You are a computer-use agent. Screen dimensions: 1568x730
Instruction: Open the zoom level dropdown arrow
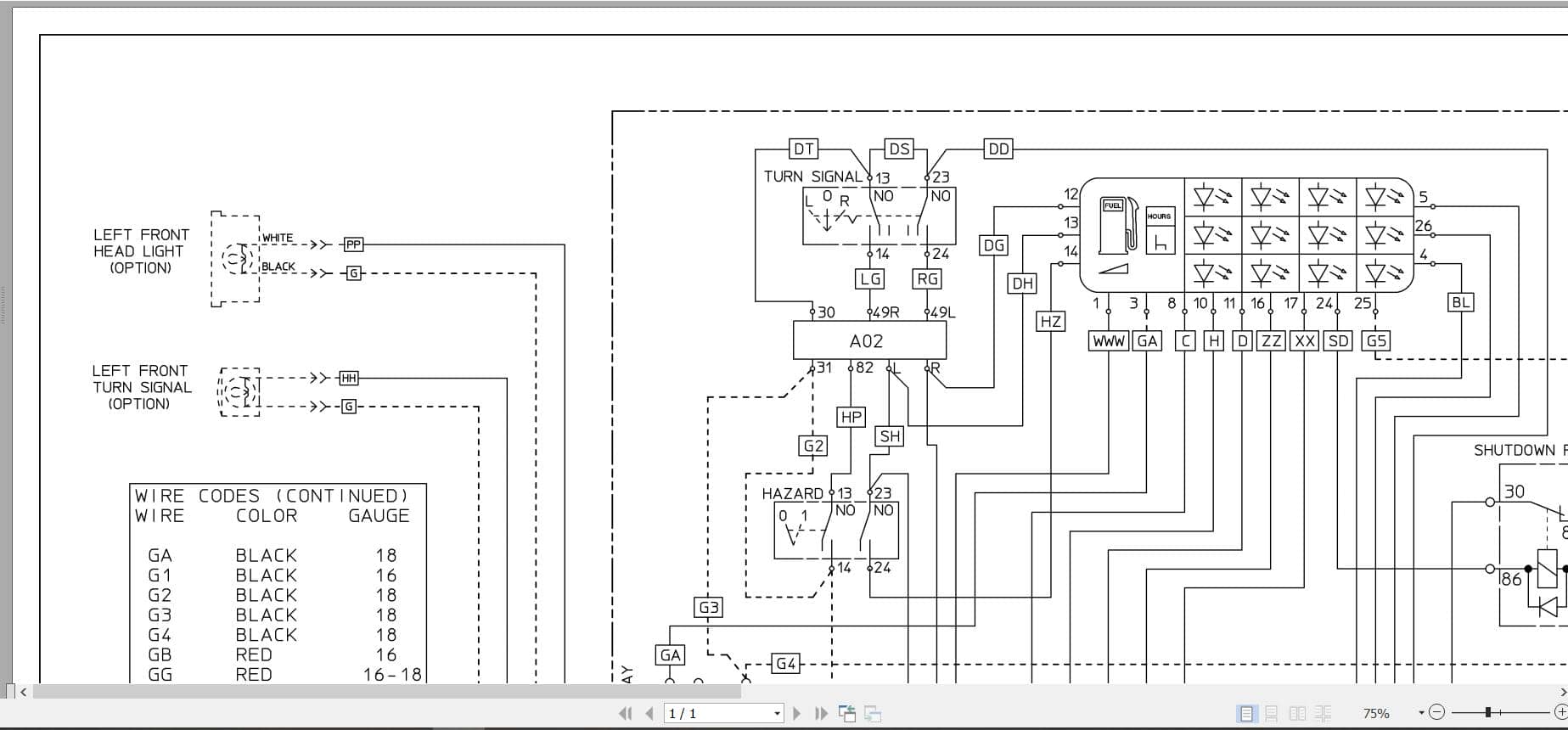click(x=1421, y=714)
